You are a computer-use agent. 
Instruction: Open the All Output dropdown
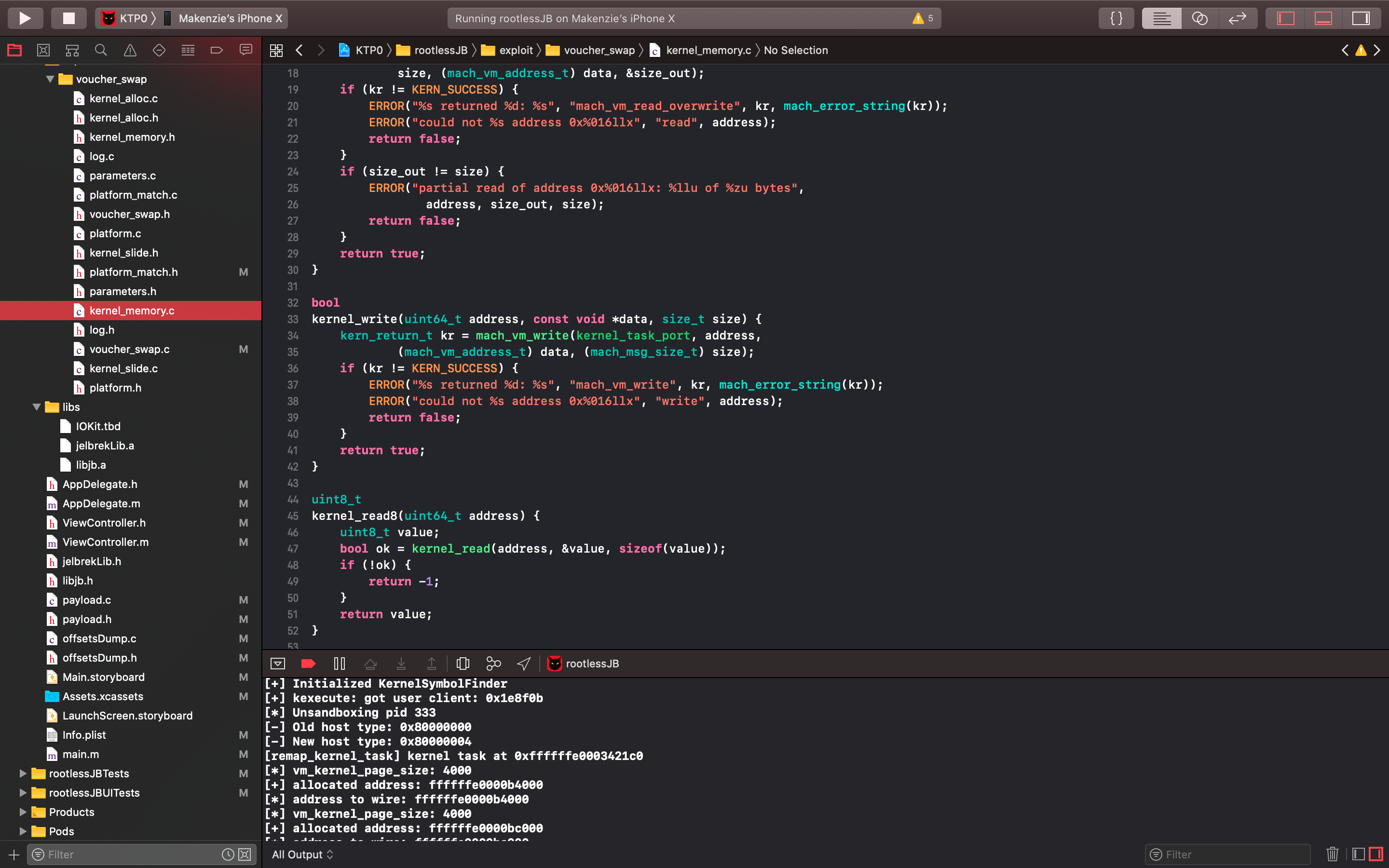pyautogui.click(x=302, y=854)
